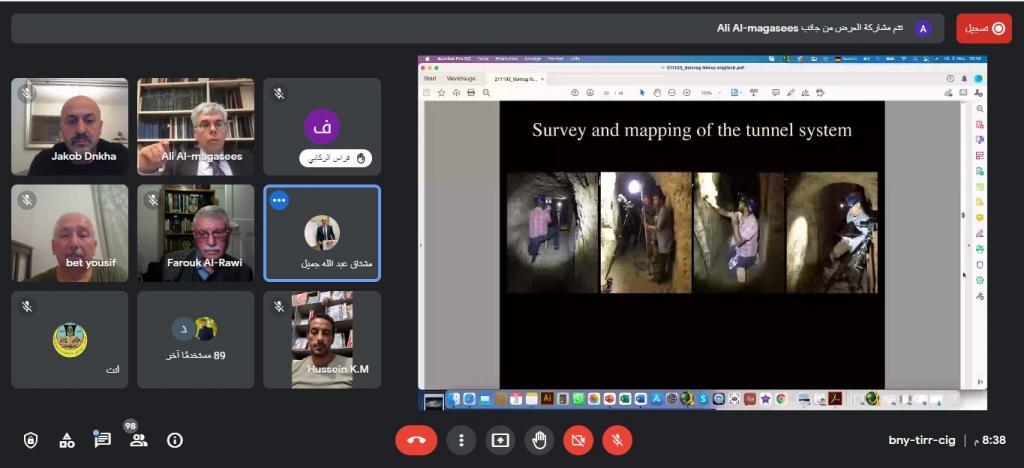Click the presenter avatar in top banner
This screenshot has width=1024, height=468.
tap(923, 28)
